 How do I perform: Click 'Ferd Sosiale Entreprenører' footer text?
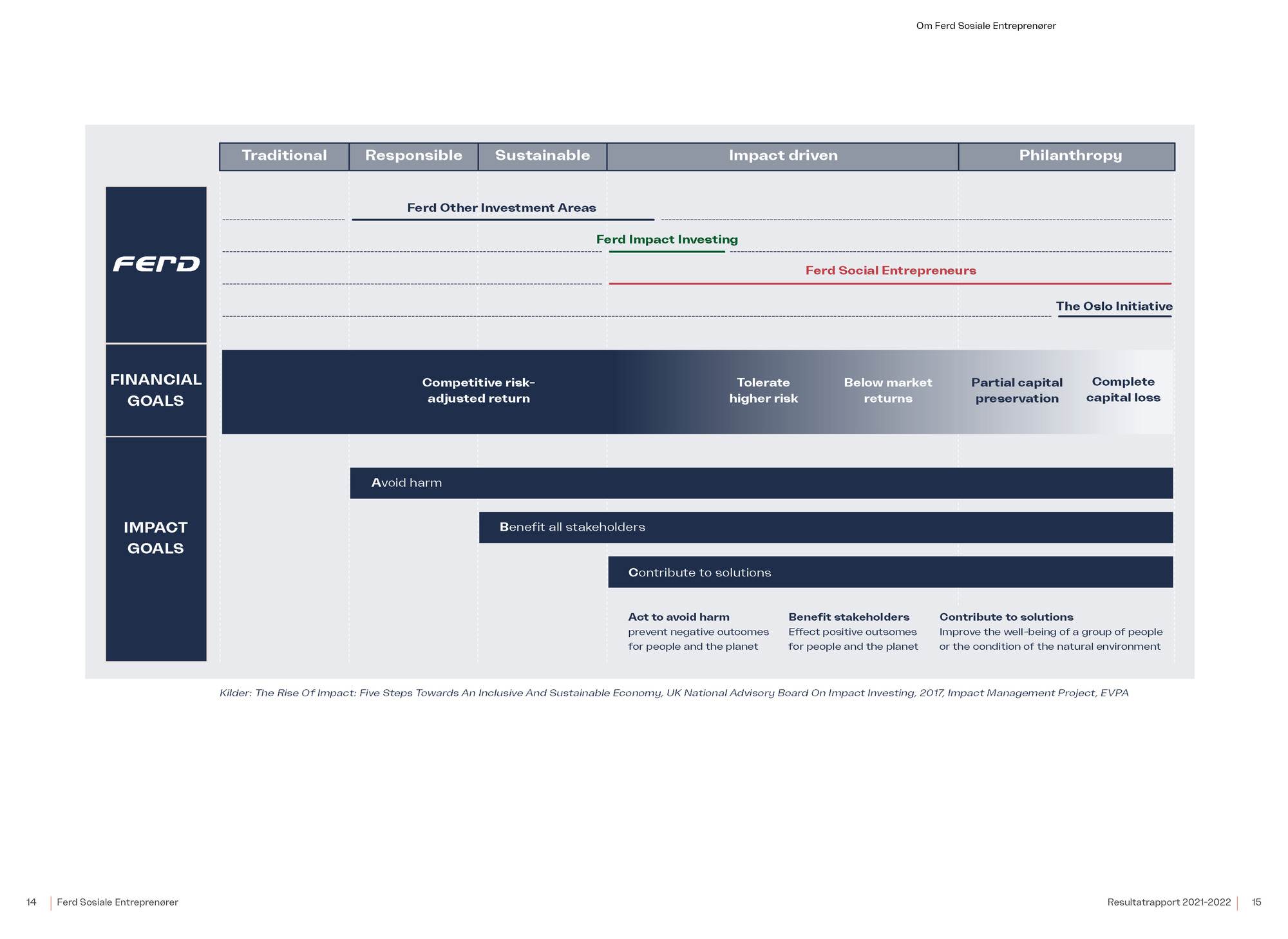(117, 902)
